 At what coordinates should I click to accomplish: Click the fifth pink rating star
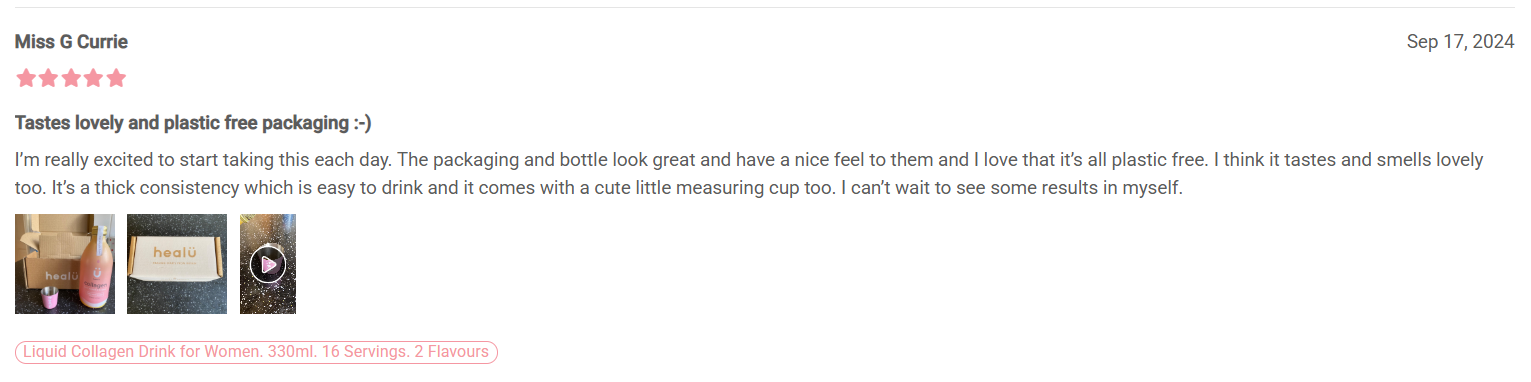(x=116, y=78)
